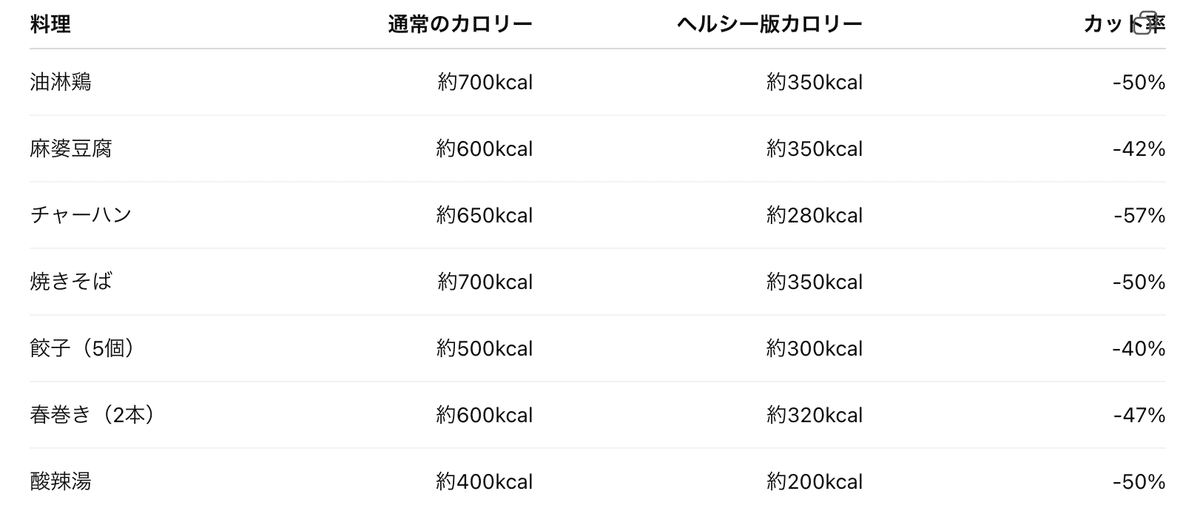Click the 通常のカロリー column header

[460, 25]
